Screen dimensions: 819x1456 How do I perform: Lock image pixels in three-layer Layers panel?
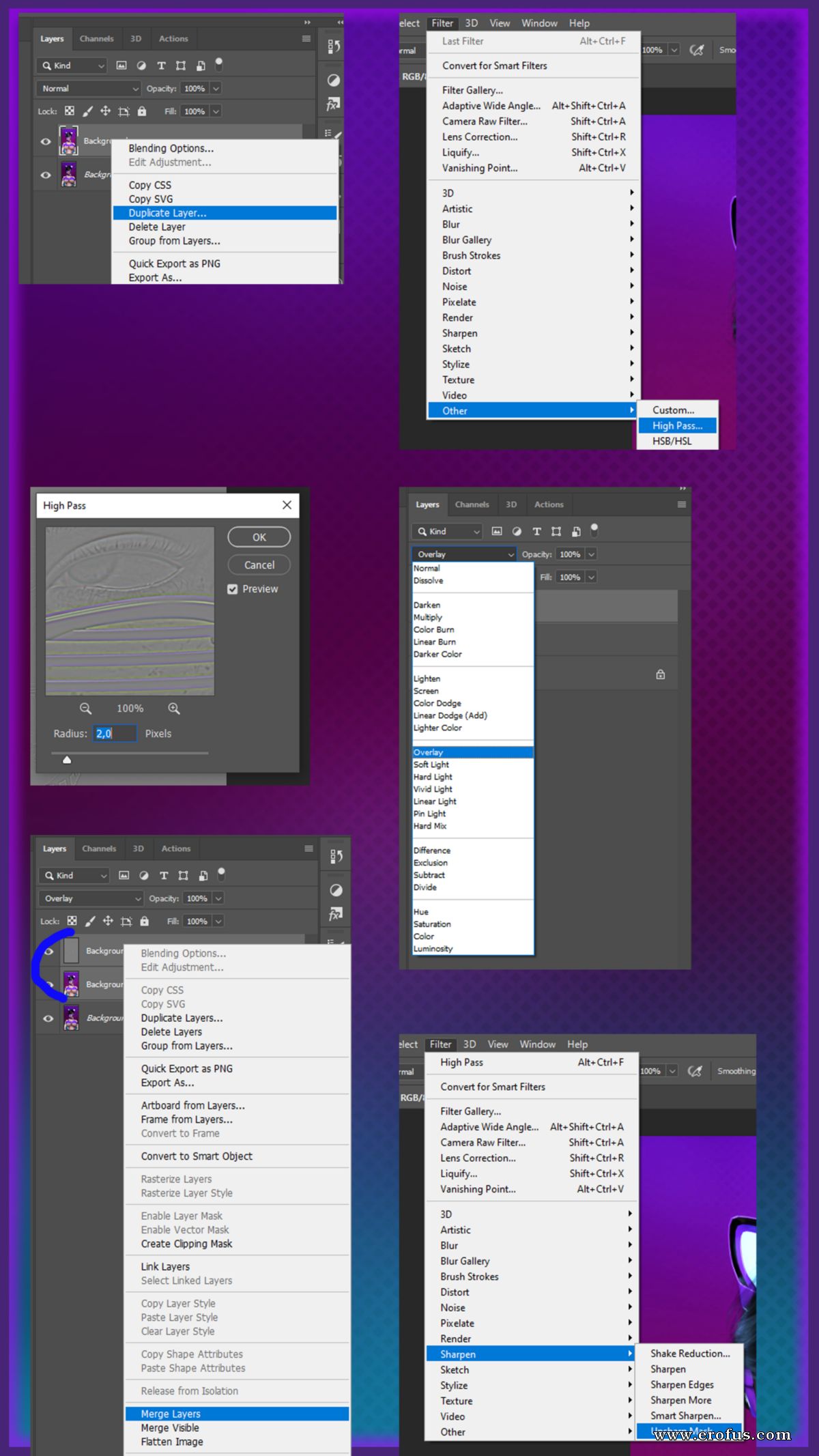90,921
